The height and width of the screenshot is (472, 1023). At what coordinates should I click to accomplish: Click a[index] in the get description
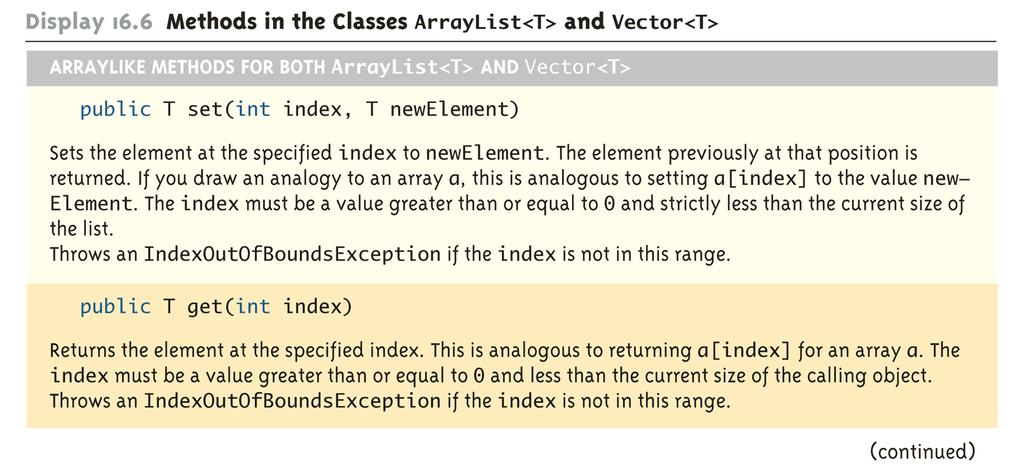[740, 351]
